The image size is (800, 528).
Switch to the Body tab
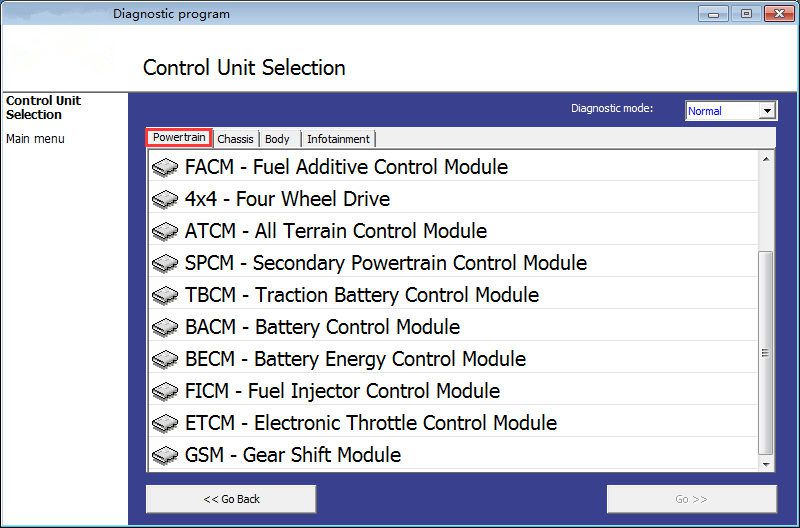[x=278, y=139]
